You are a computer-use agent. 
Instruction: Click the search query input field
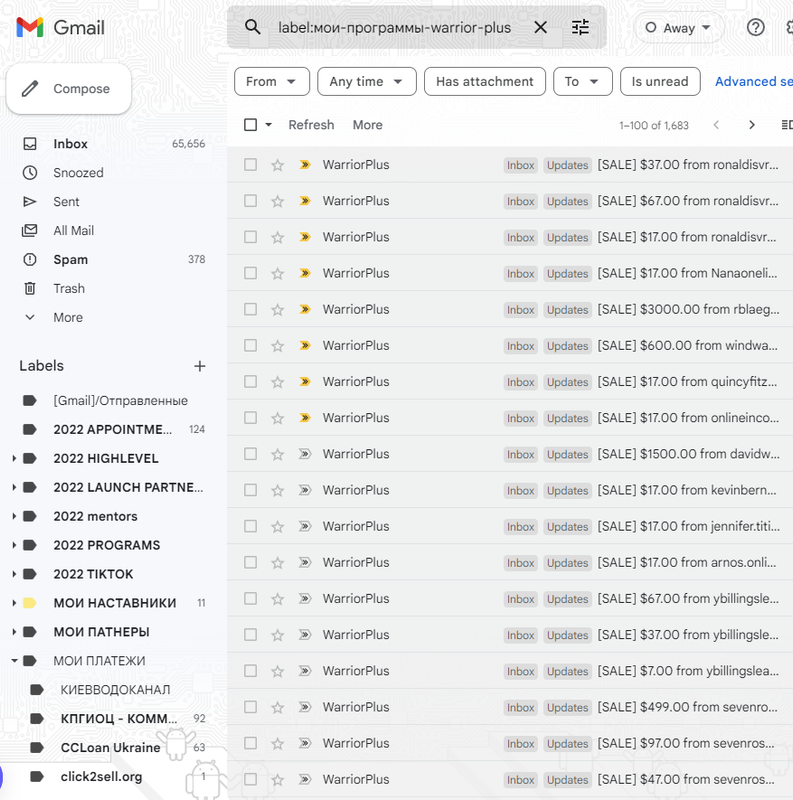tap(394, 27)
